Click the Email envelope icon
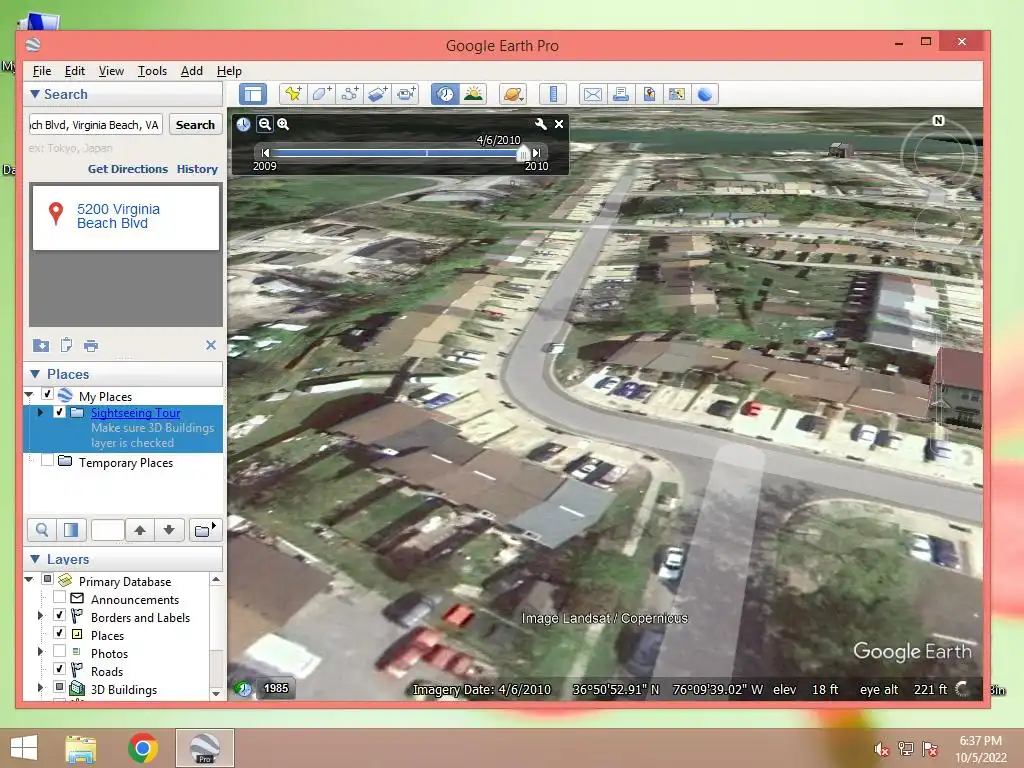Screen dimensions: 1024x768 click(592, 95)
